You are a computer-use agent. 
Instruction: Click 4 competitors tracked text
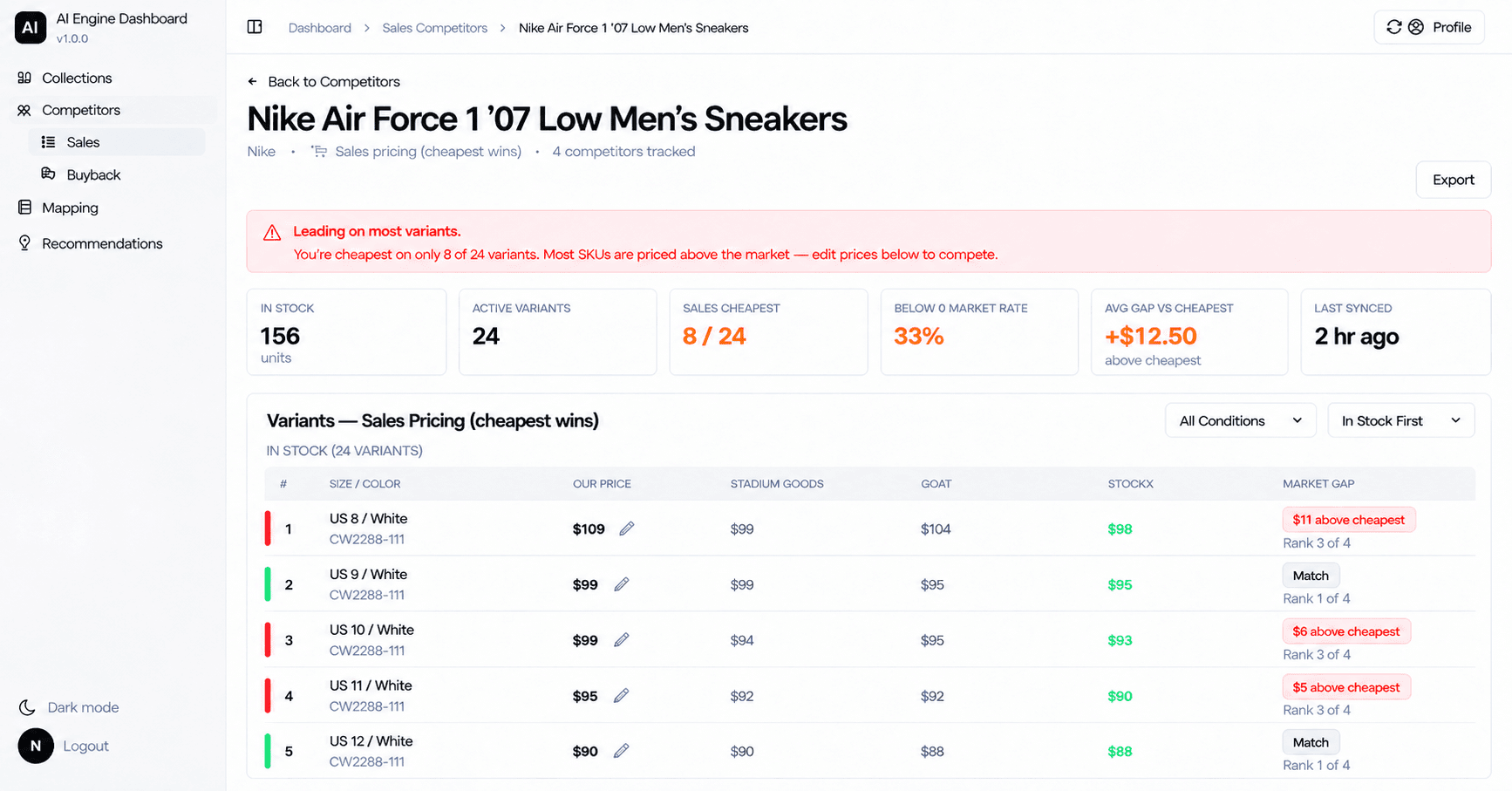tap(623, 152)
